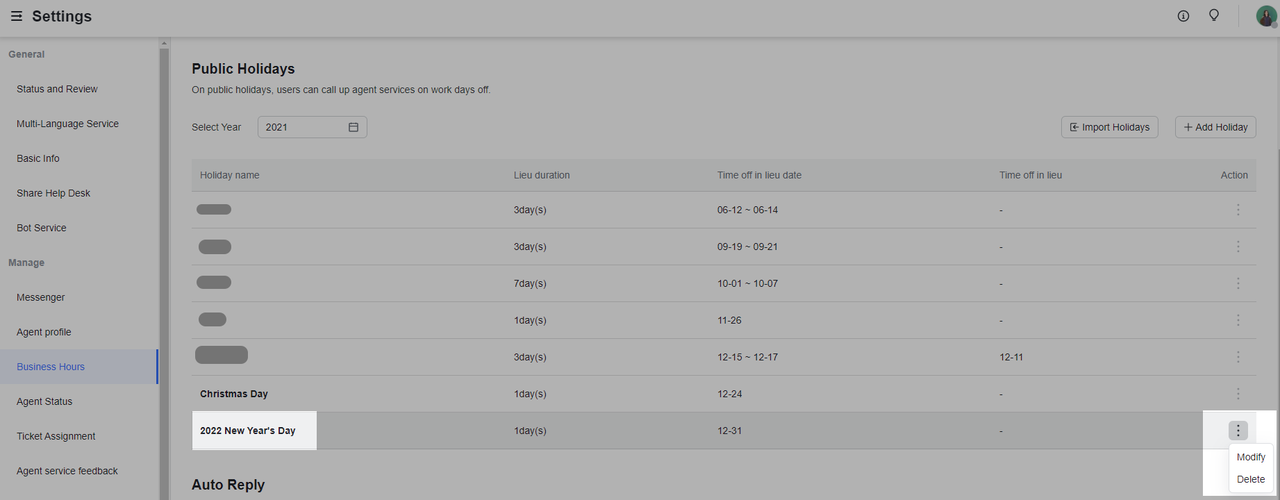Viewport: 1280px width, 500px height.
Task: Open the calendar icon in year picker
Action: (353, 127)
